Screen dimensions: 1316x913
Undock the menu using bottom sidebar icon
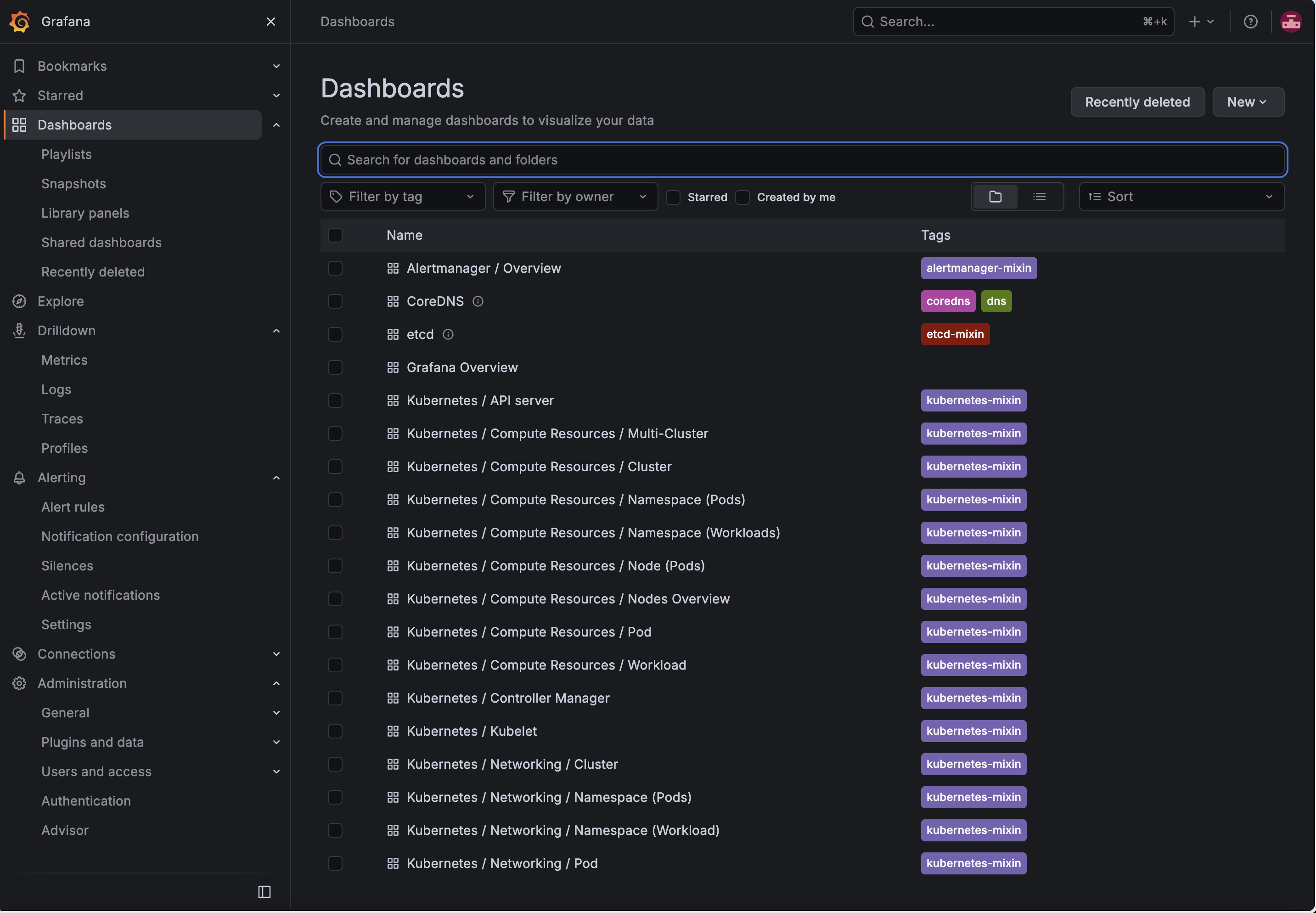(x=264, y=892)
